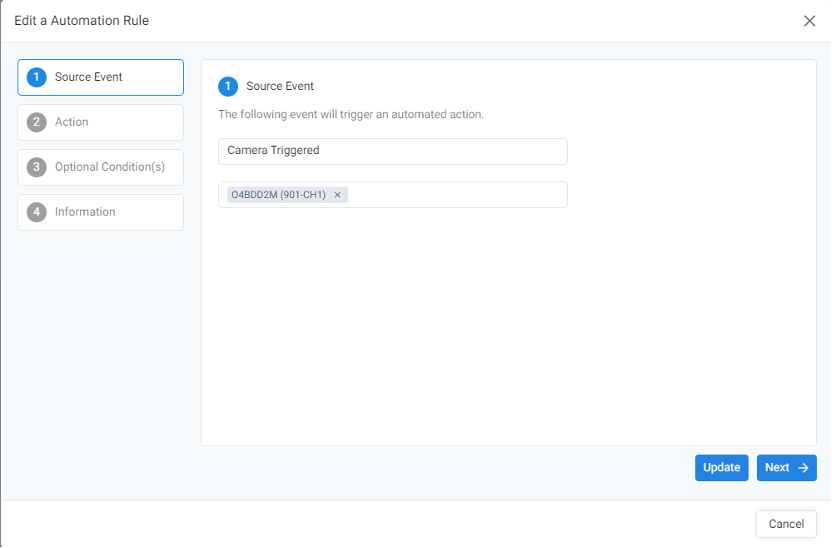Click the trigger description text
The width and height of the screenshot is (832, 548).
pos(351,115)
